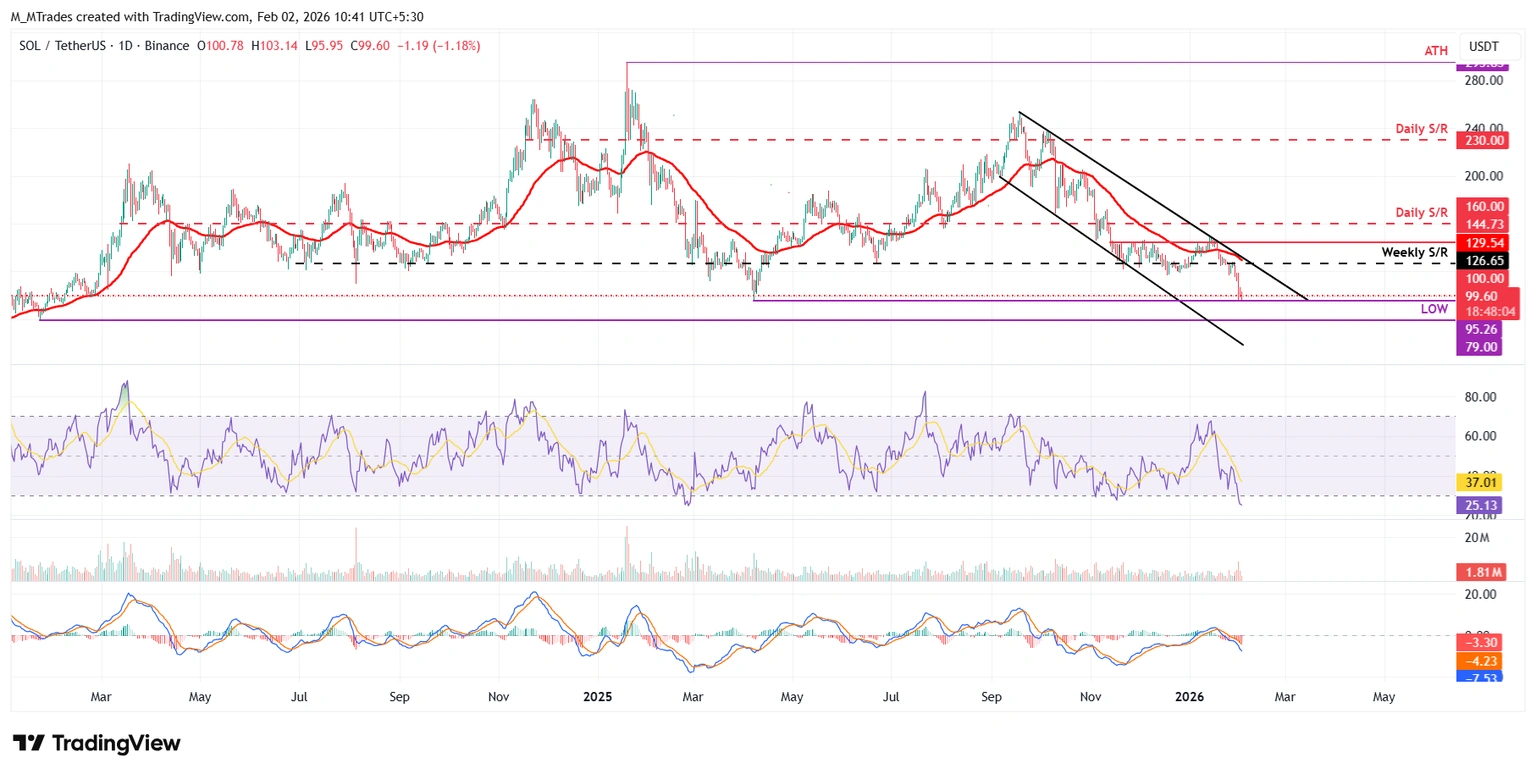Click the 160.00 red price label
This screenshot has height=775, width=1536.
click(1480, 206)
